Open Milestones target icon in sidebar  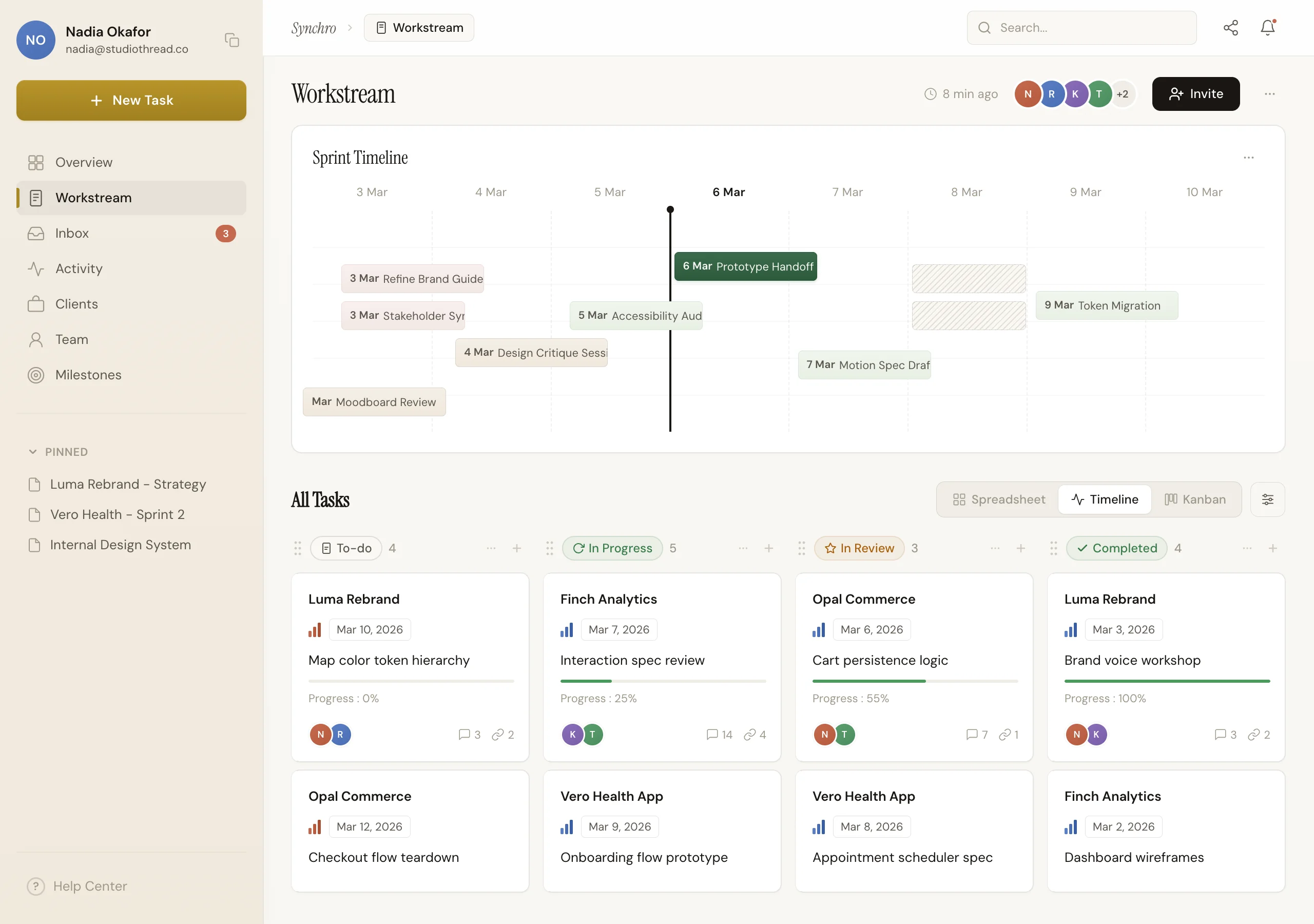pos(36,375)
